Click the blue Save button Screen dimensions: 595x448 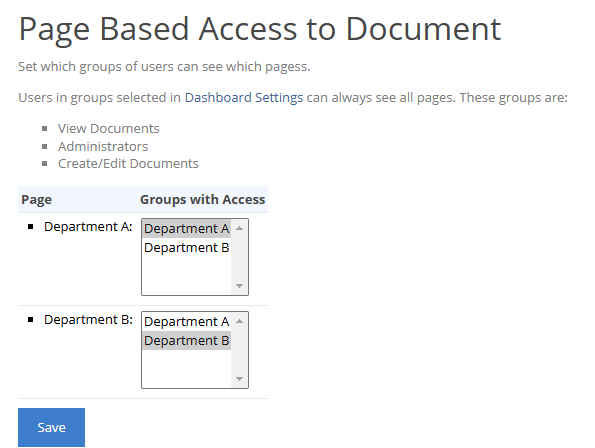click(x=51, y=427)
